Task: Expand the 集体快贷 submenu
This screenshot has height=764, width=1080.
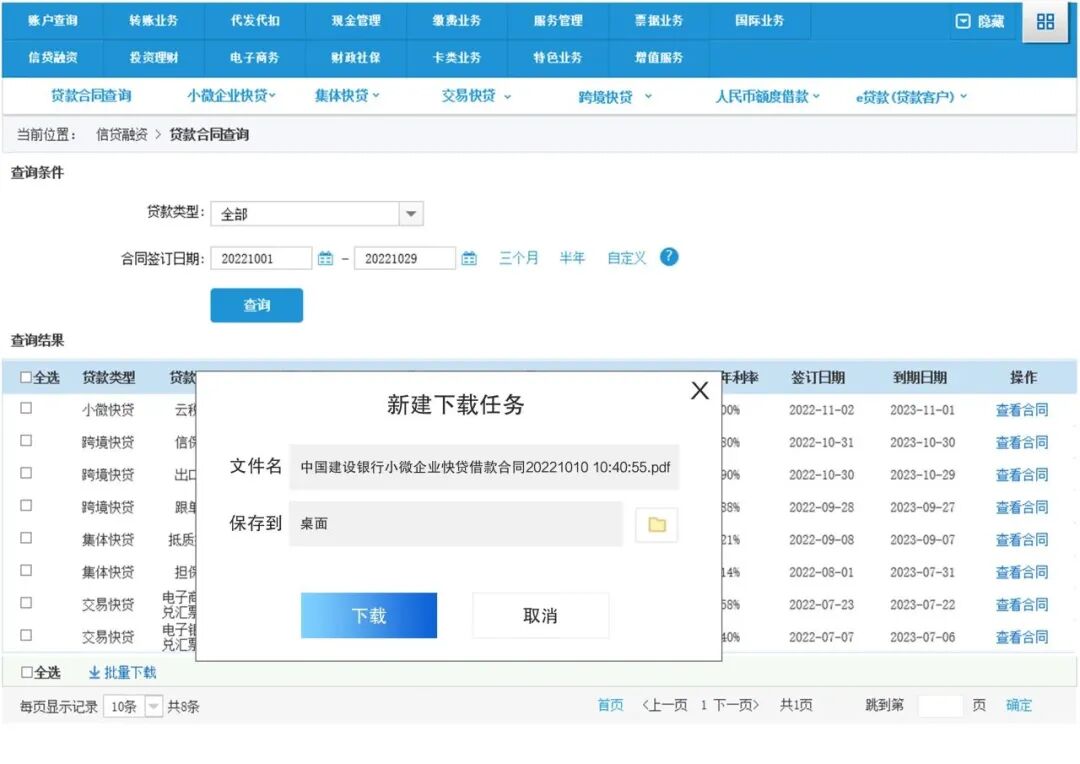Action: (347, 96)
